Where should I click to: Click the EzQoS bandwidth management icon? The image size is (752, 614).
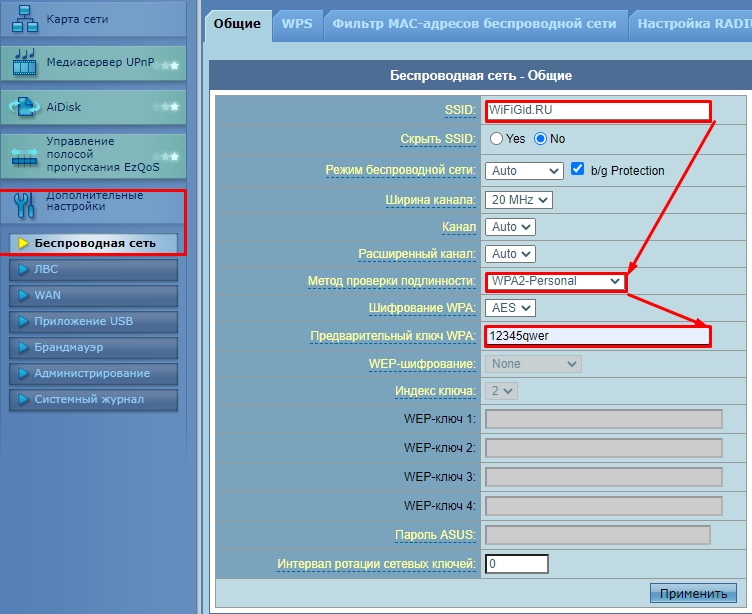pos(24,156)
